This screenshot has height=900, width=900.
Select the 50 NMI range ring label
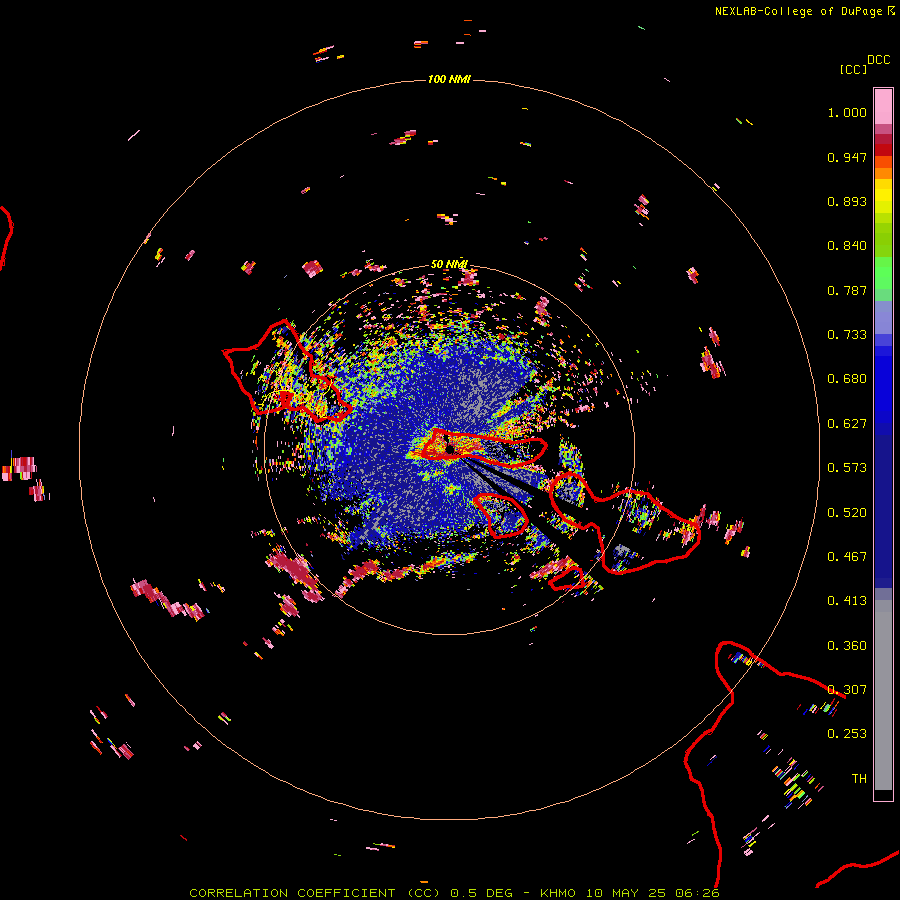coord(449,264)
